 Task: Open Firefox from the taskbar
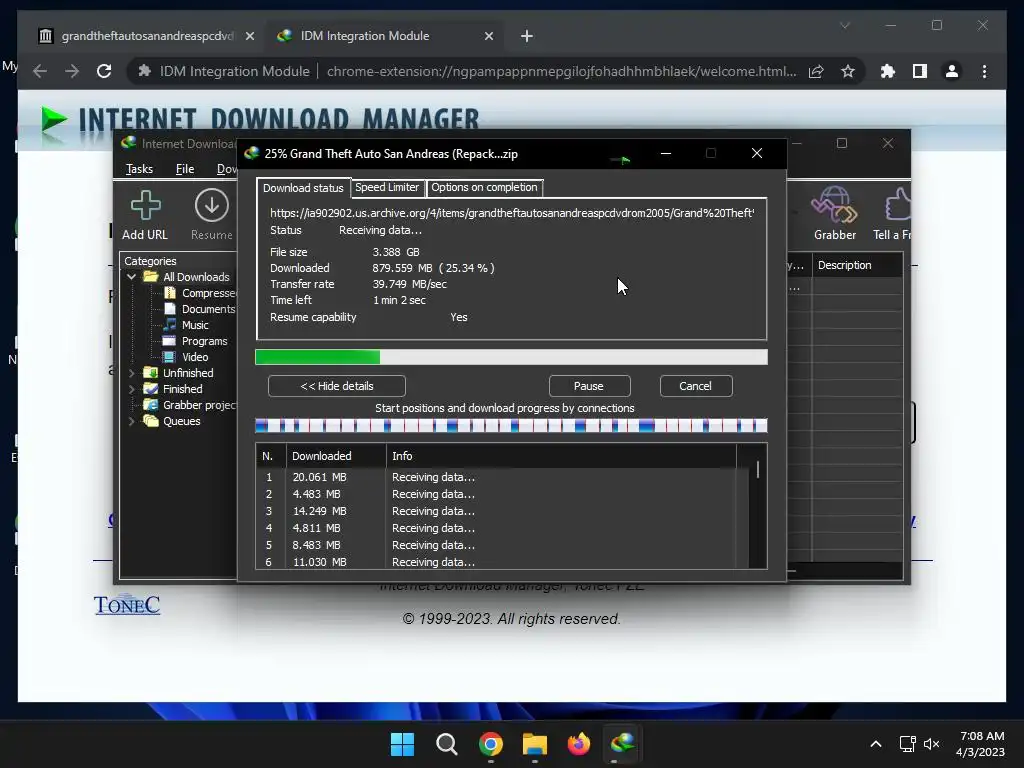579,744
